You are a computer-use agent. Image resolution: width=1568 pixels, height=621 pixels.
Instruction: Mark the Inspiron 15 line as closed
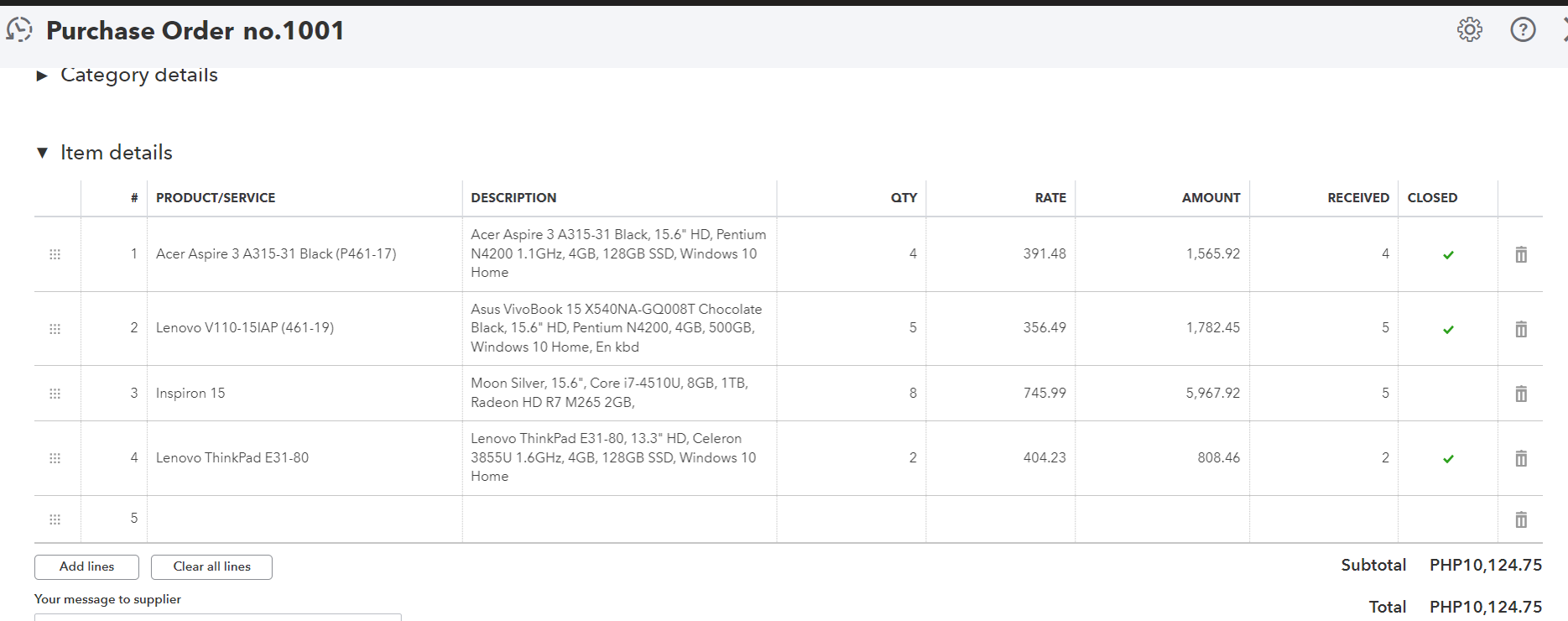[1448, 394]
